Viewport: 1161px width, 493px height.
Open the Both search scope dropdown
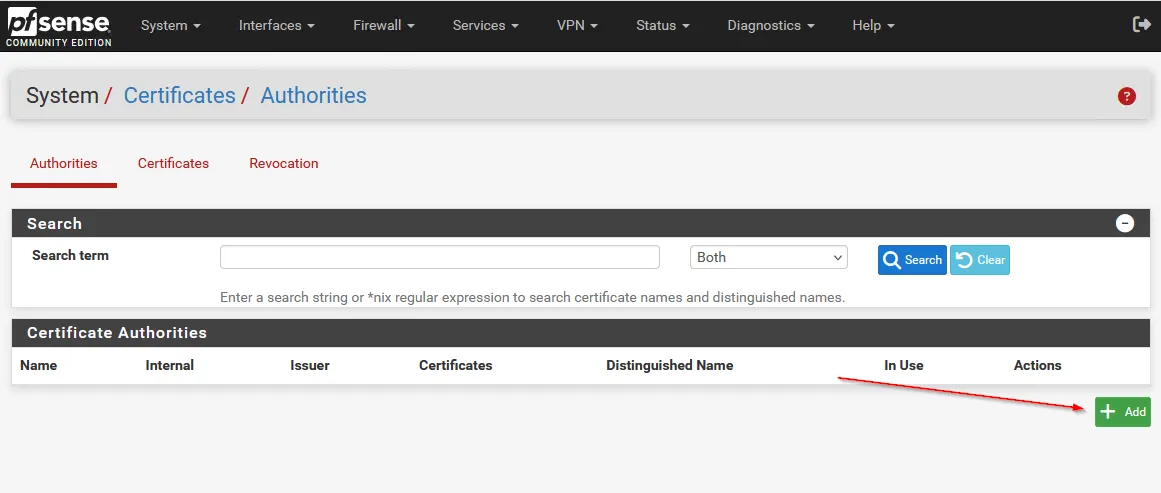pos(768,257)
